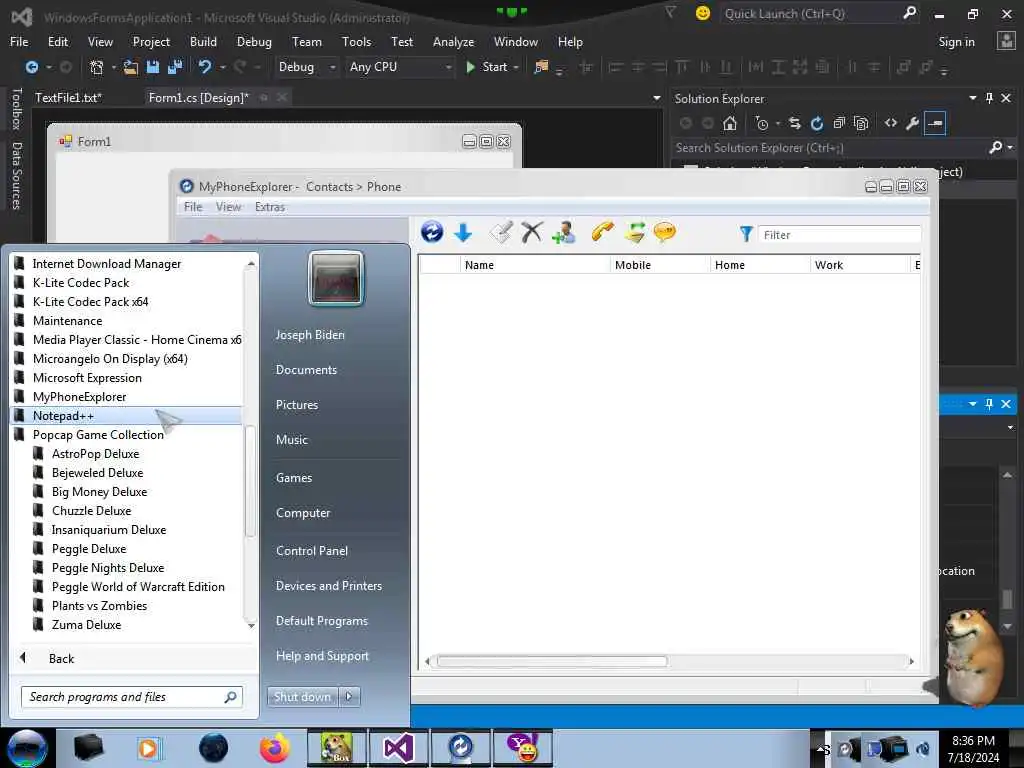
Task: Switch to the TextFile1.txt tab
Action: click(x=69, y=98)
